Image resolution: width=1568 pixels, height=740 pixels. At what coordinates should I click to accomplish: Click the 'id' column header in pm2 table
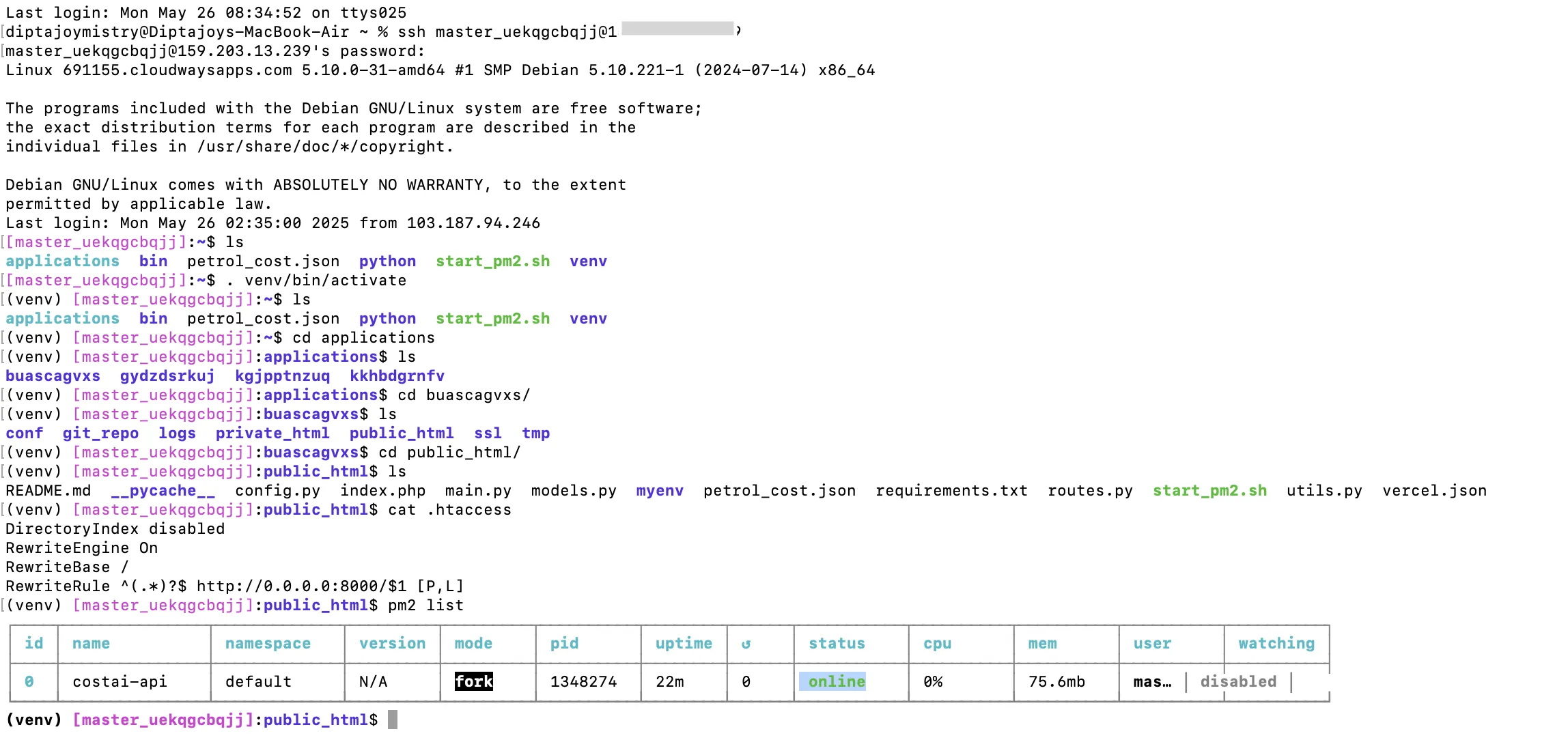[x=34, y=644]
